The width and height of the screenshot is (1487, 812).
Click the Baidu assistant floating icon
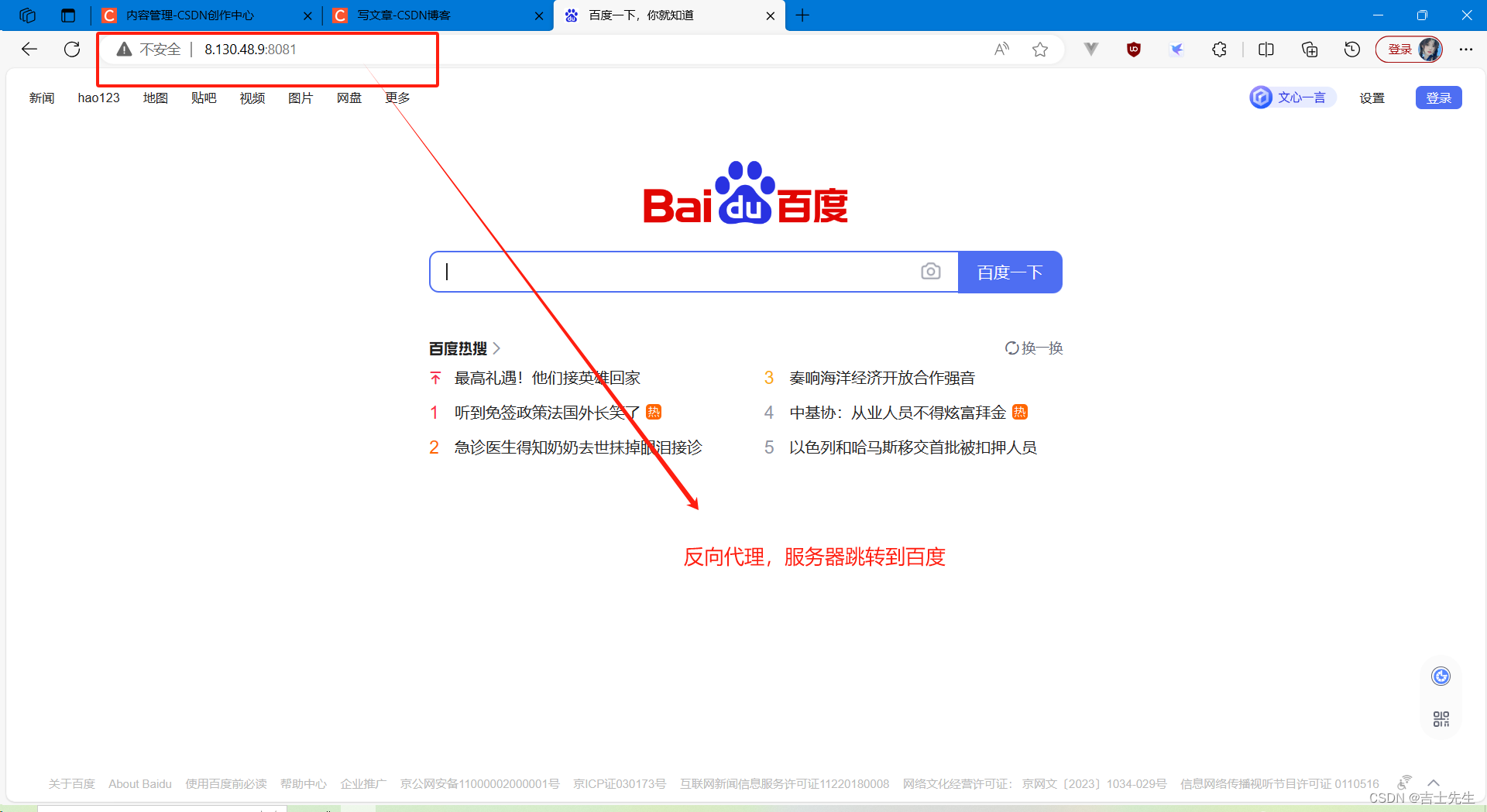1441,677
